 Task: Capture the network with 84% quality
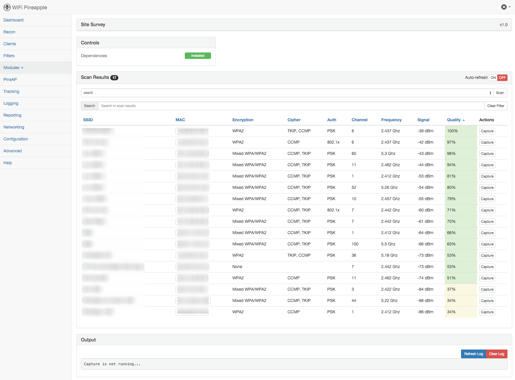click(x=487, y=165)
